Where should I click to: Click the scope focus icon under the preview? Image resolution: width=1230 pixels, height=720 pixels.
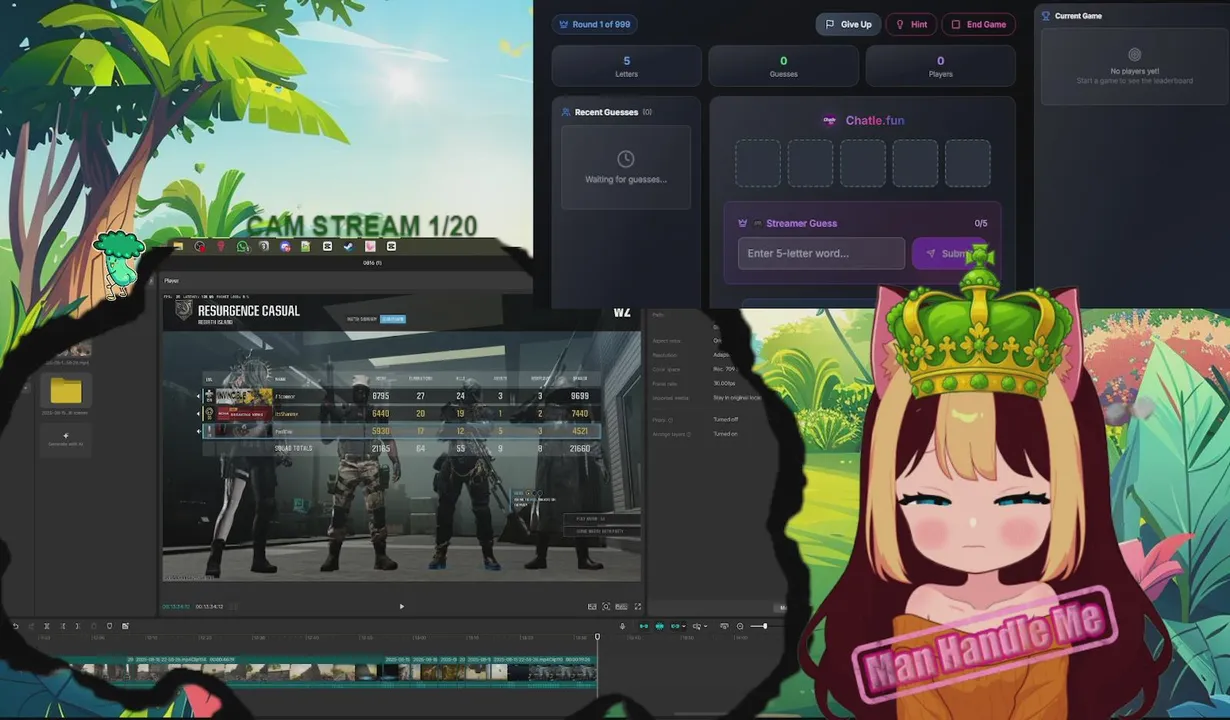point(606,606)
